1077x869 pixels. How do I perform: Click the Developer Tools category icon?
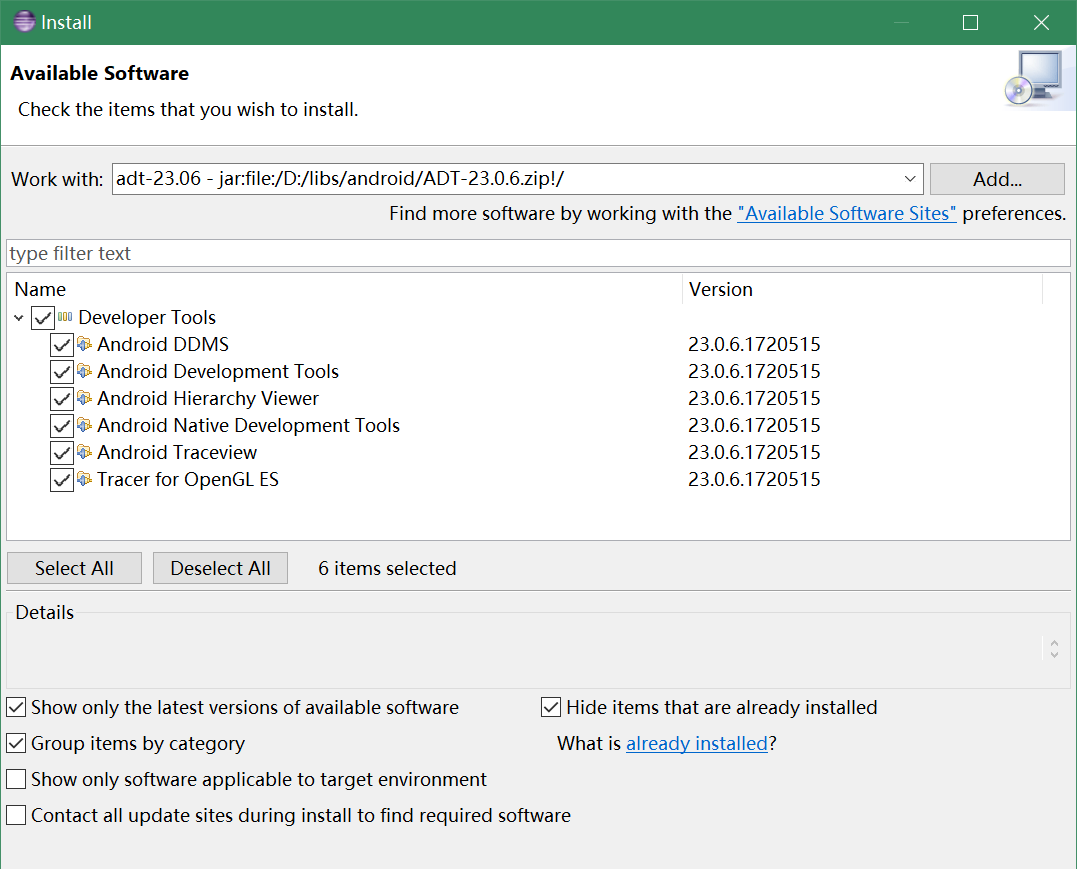65,318
